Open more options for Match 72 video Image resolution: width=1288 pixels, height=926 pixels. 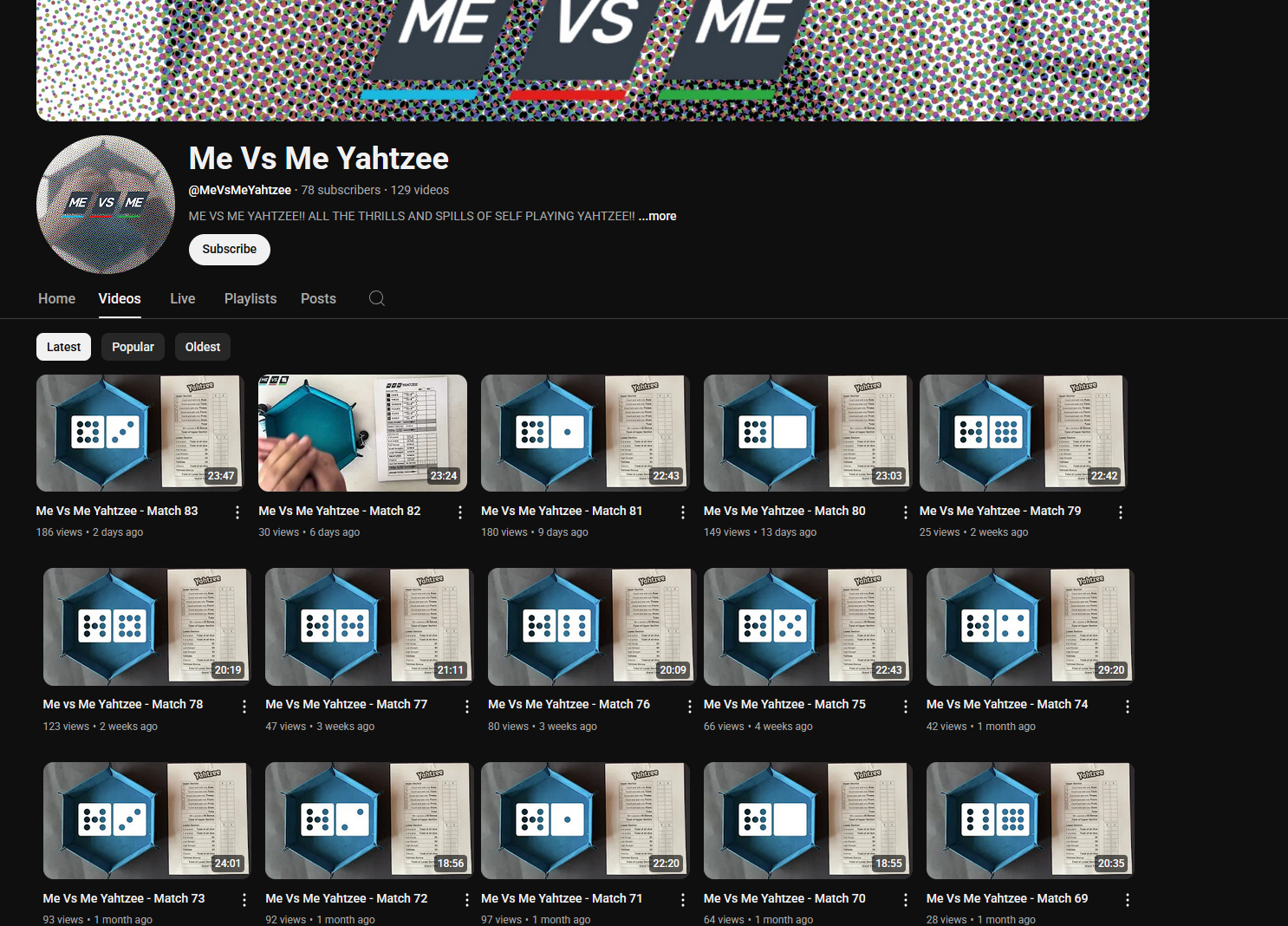(x=467, y=900)
